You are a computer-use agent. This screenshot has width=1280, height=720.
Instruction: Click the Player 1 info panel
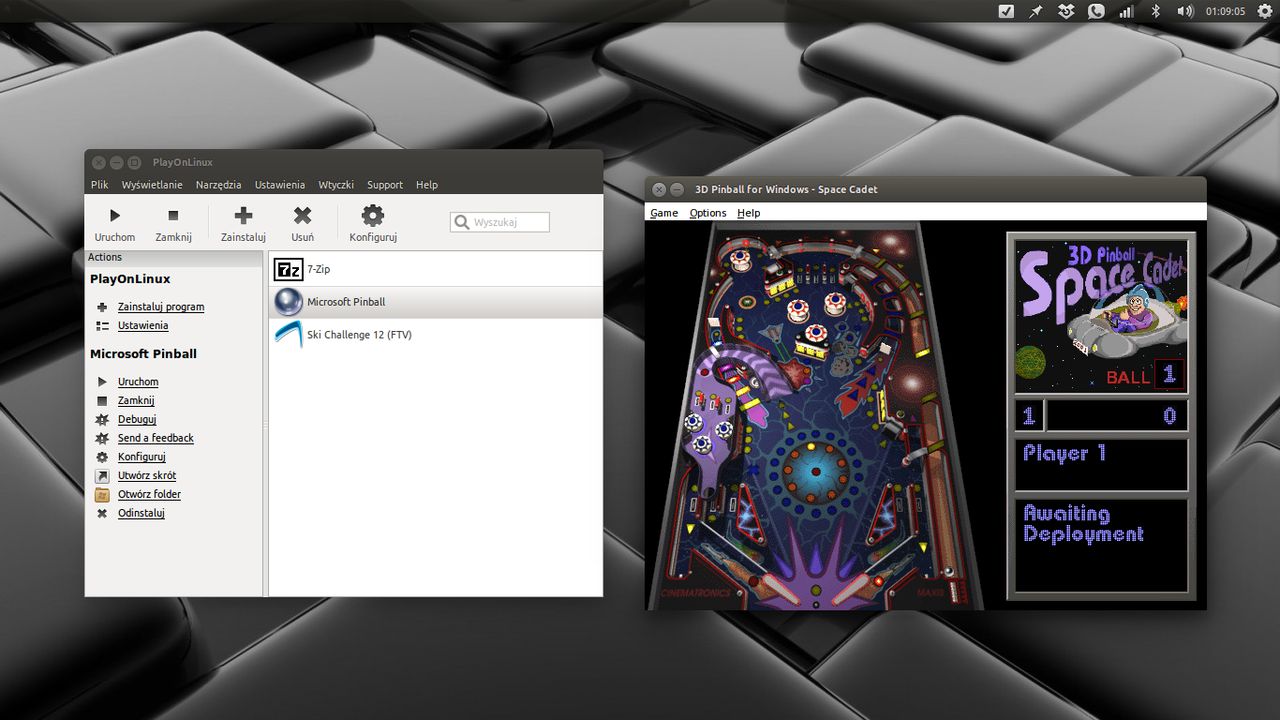tap(1102, 465)
